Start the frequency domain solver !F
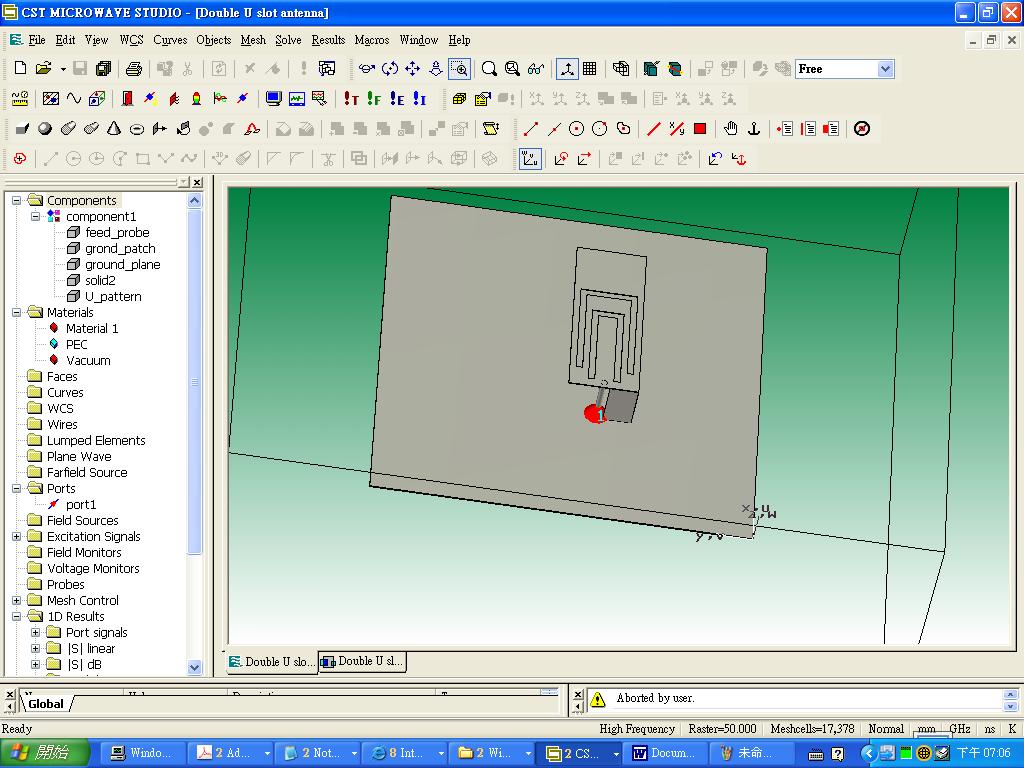Image resolution: width=1024 pixels, height=768 pixels. 374,99
